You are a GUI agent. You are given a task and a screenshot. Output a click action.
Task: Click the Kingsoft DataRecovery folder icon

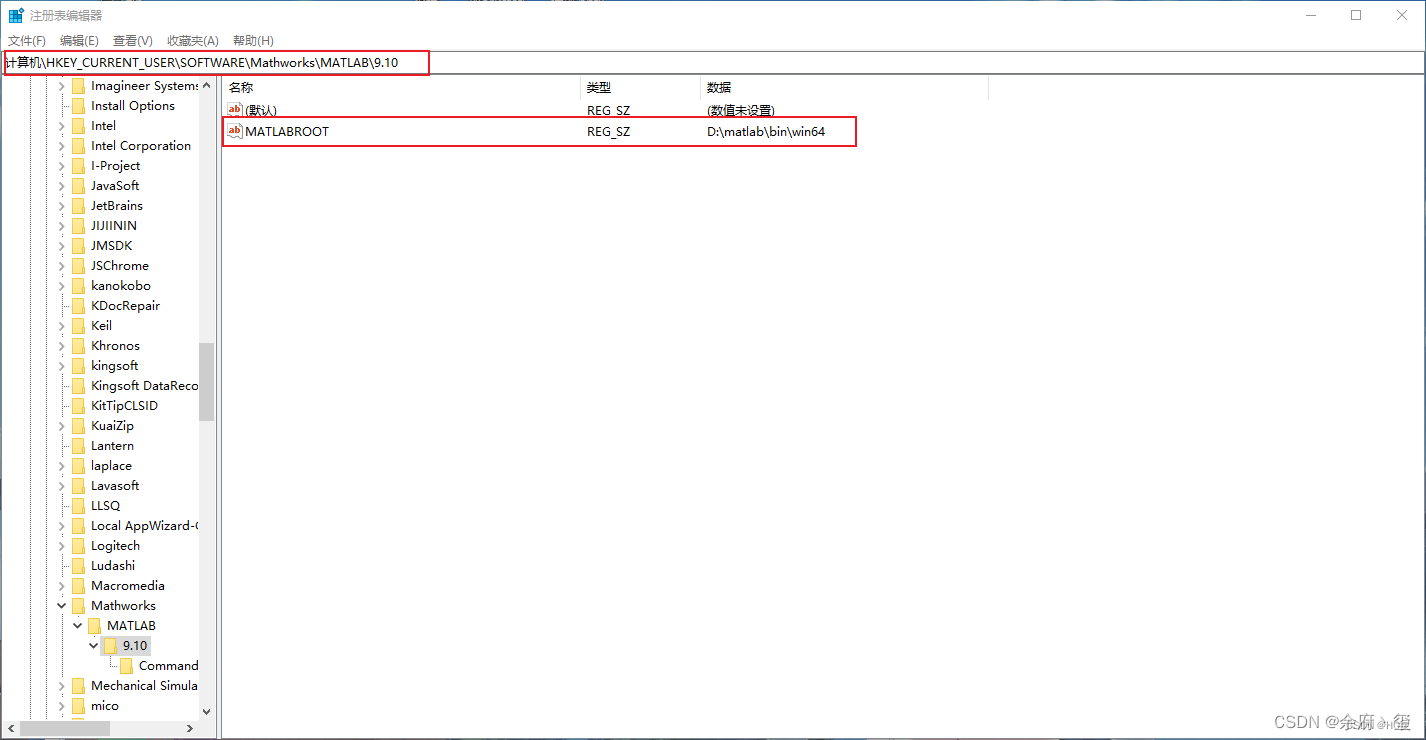tap(79, 386)
